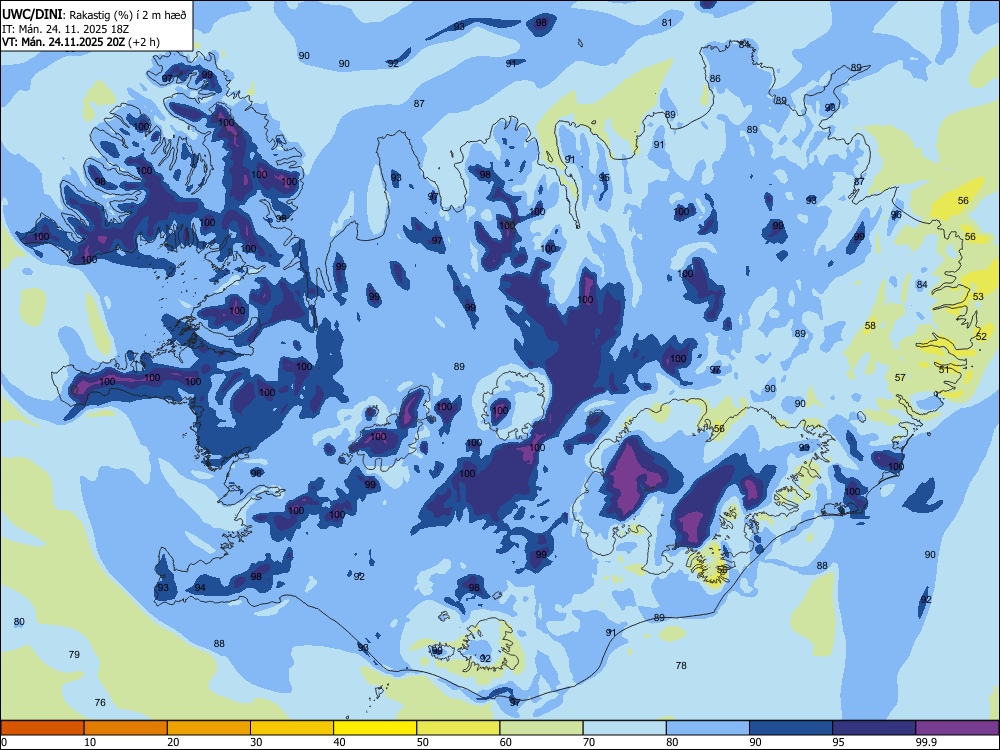Image resolution: width=1000 pixels, height=750 pixels.
Task: Click the '0' legend scale label
Action: point(4,742)
